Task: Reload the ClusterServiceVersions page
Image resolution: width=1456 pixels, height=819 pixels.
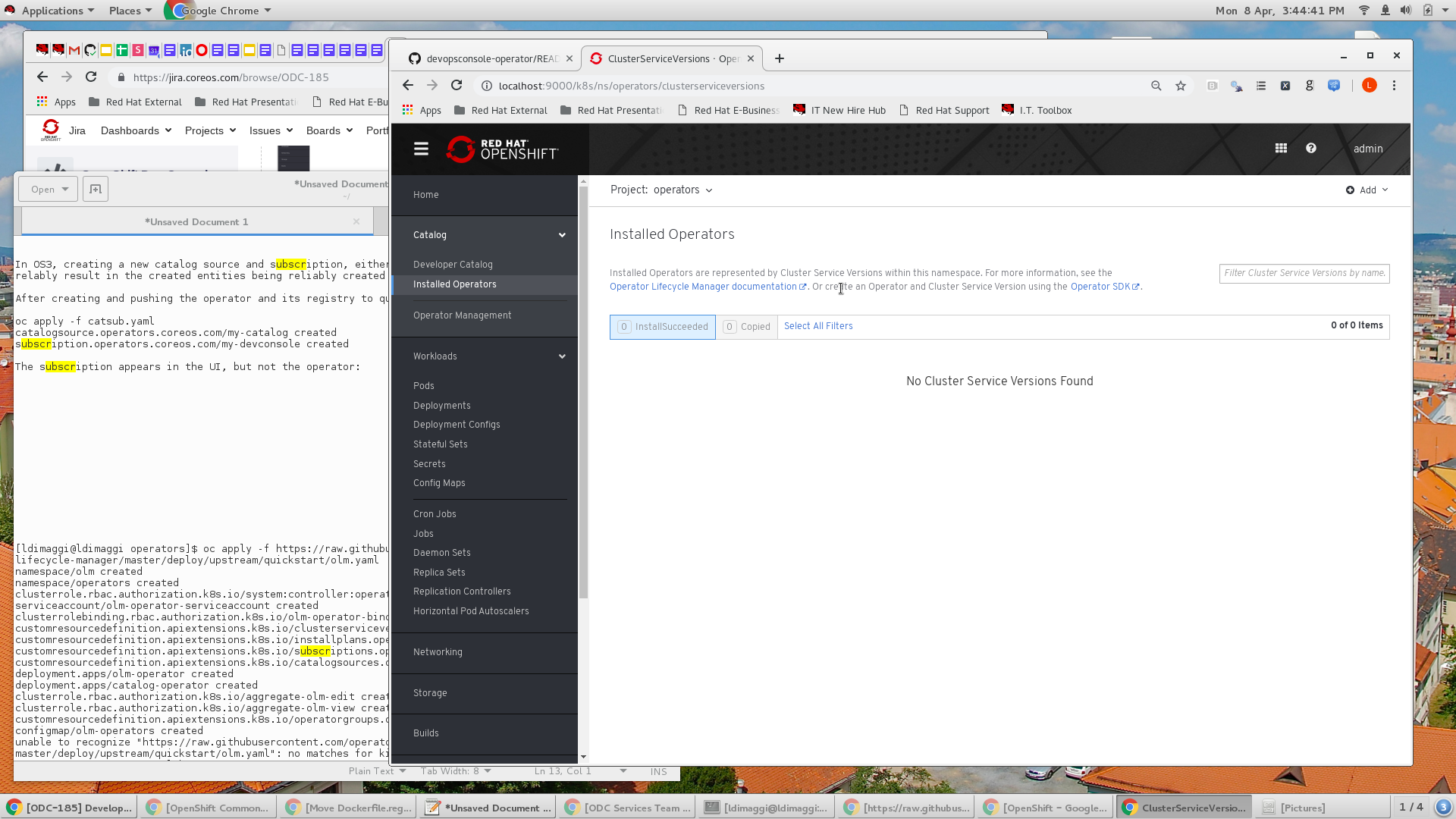Action: (x=457, y=86)
